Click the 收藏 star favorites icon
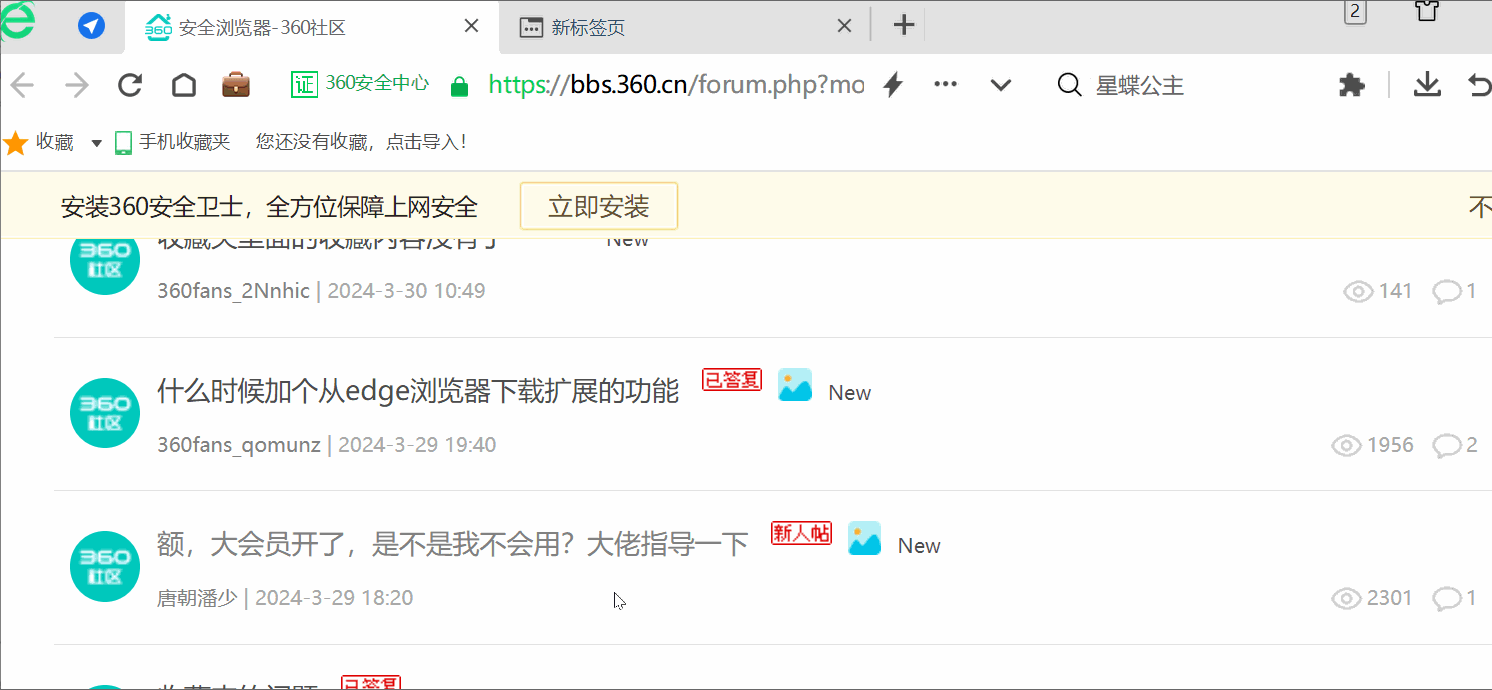Image resolution: width=1492 pixels, height=690 pixels. pyautogui.click(x=16, y=143)
